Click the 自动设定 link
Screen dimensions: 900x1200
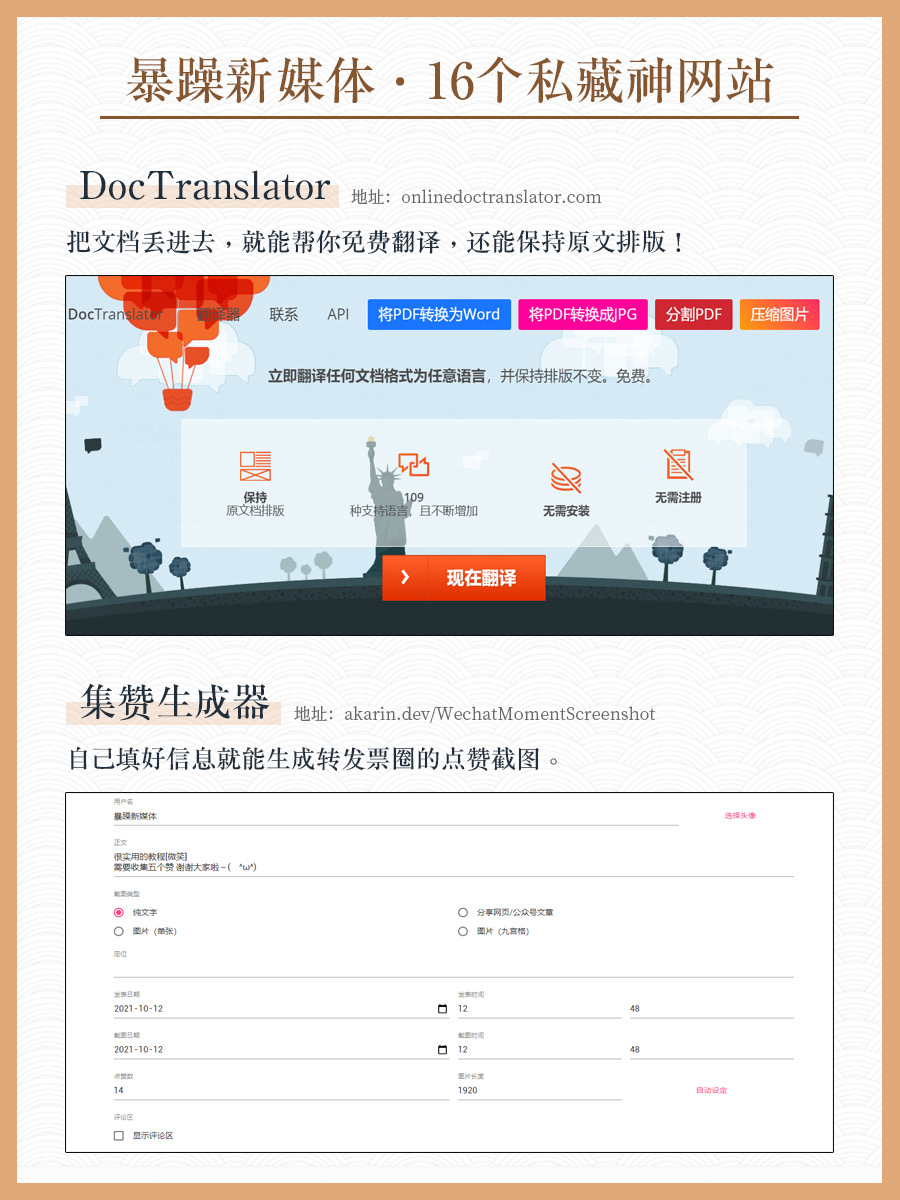712,1090
